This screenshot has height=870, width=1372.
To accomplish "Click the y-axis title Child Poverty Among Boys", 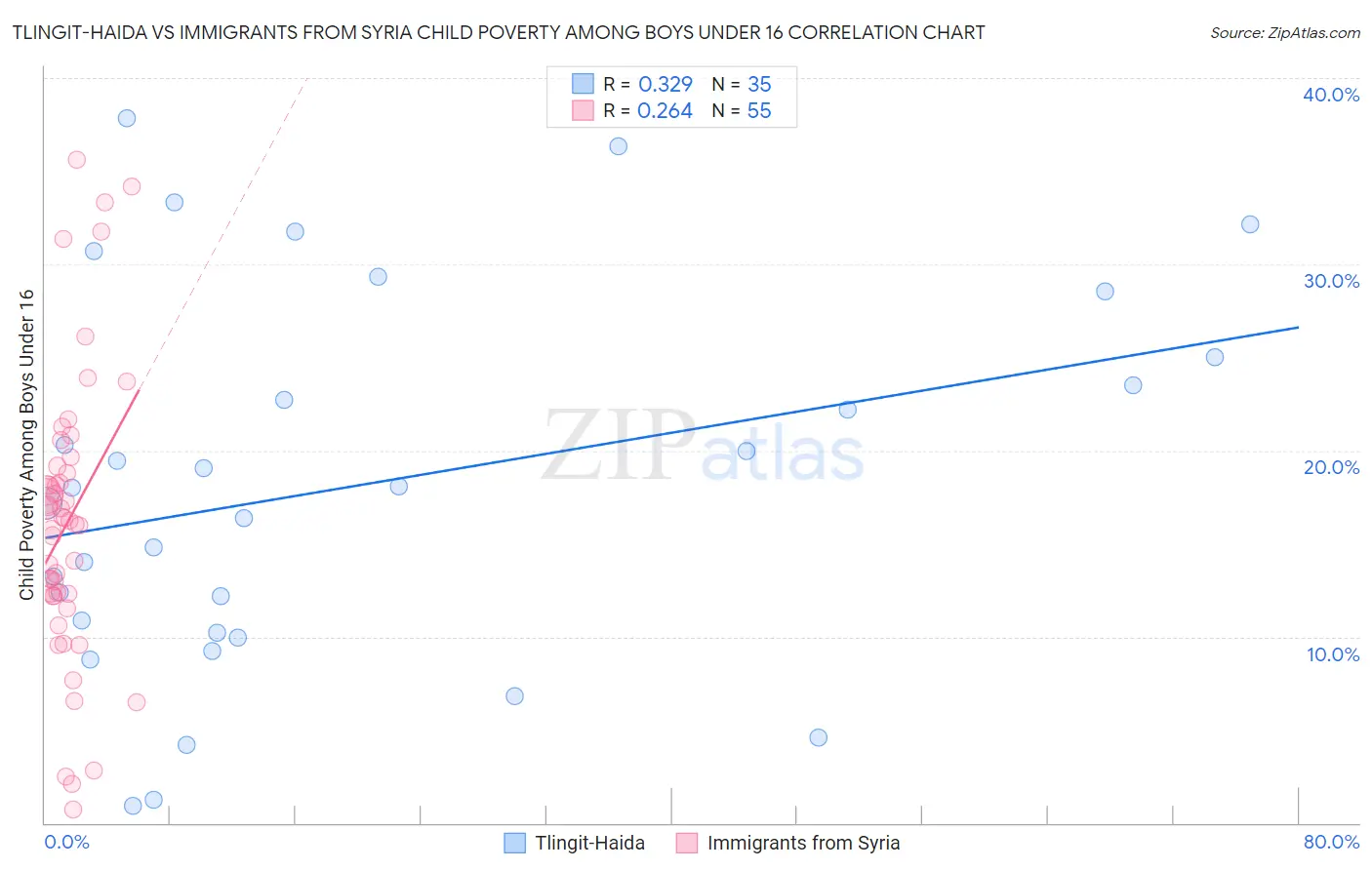I will point(26,445).
